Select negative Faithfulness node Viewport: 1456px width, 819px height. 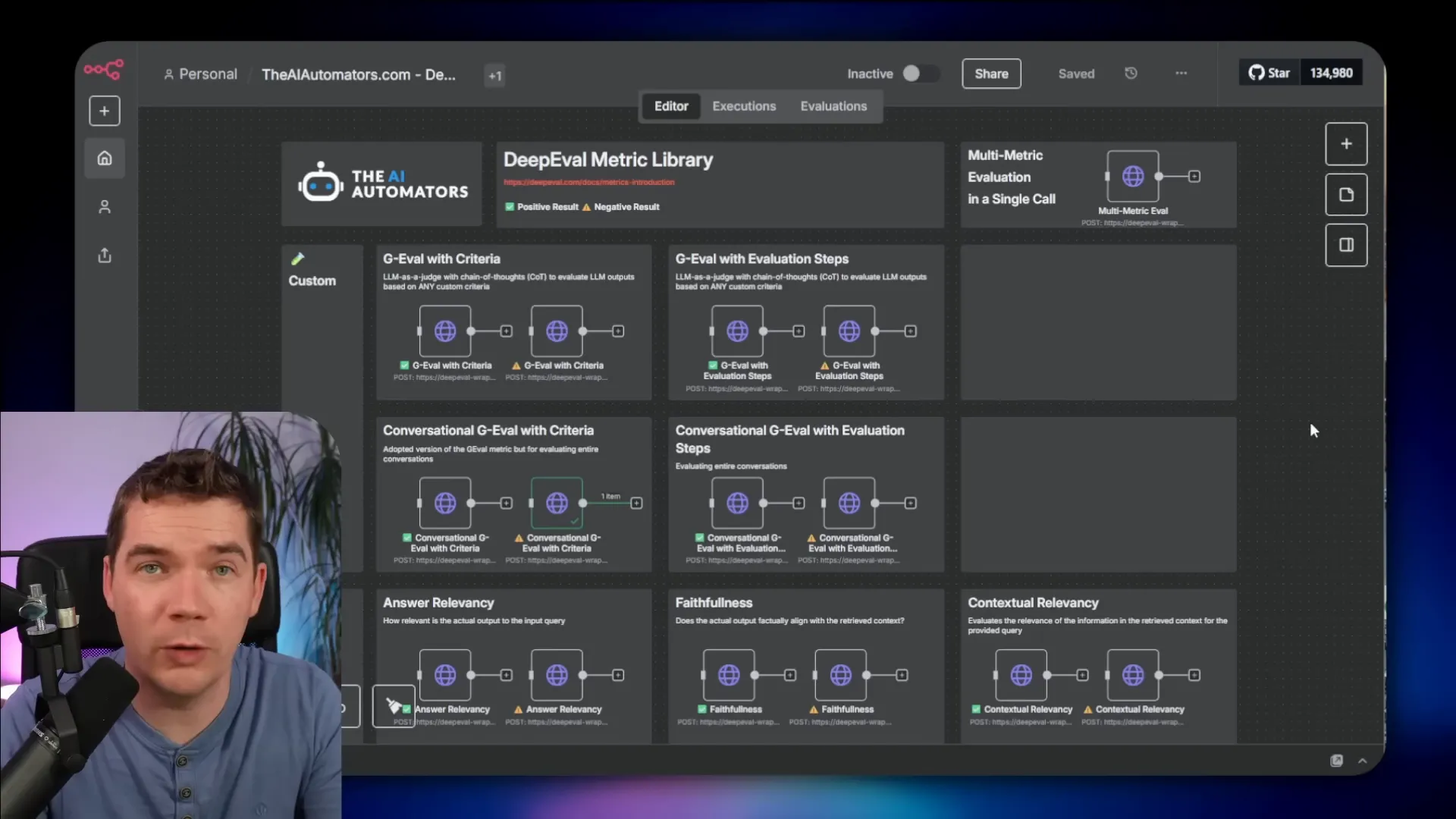(840, 675)
